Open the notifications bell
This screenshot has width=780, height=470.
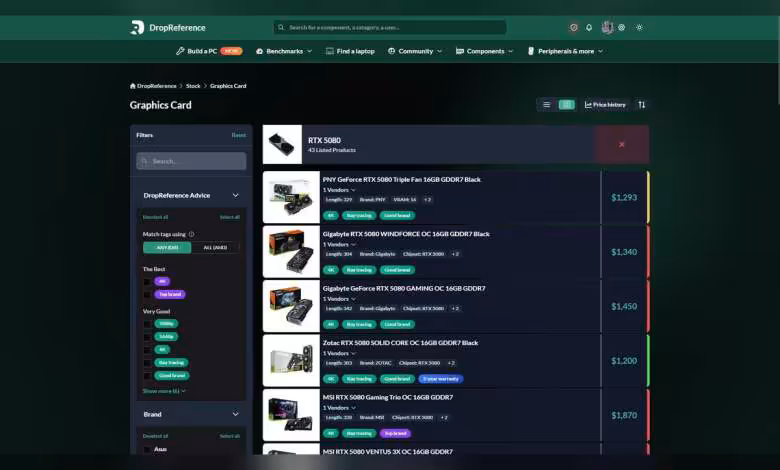click(x=589, y=27)
